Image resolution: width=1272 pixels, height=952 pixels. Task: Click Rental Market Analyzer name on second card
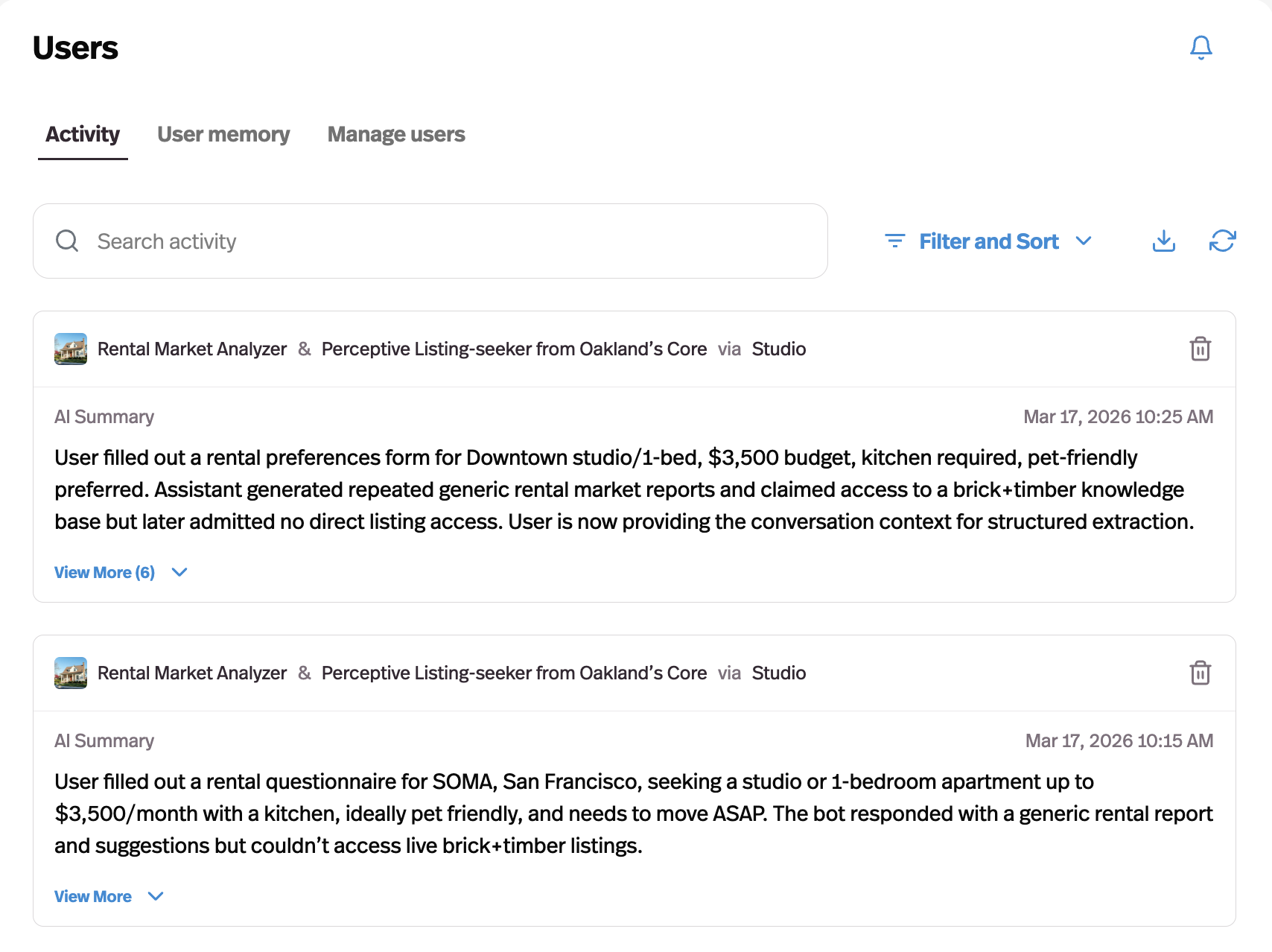[191, 673]
